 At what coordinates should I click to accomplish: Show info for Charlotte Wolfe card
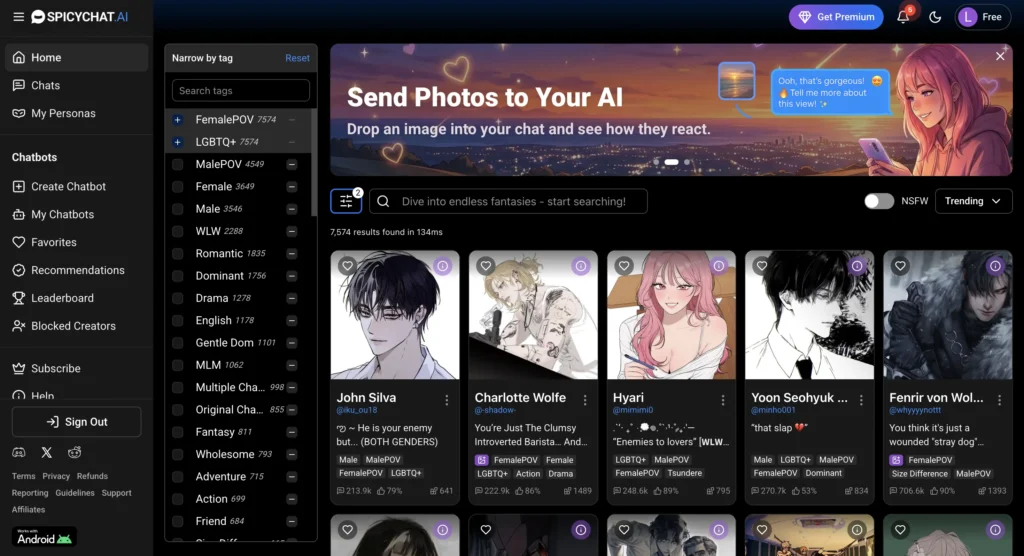581,266
